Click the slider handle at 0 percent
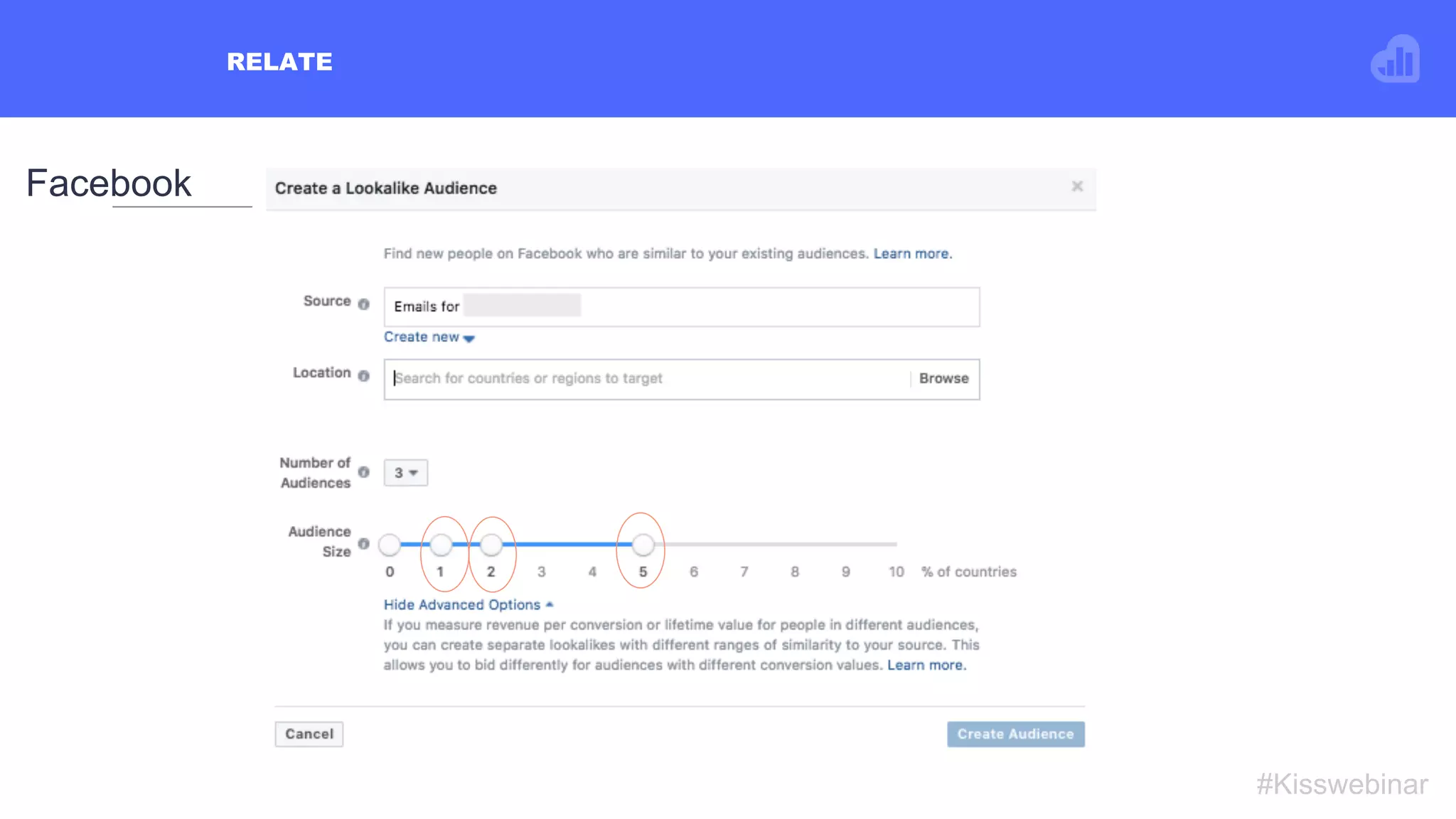The width and height of the screenshot is (1456, 819). [390, 545]
